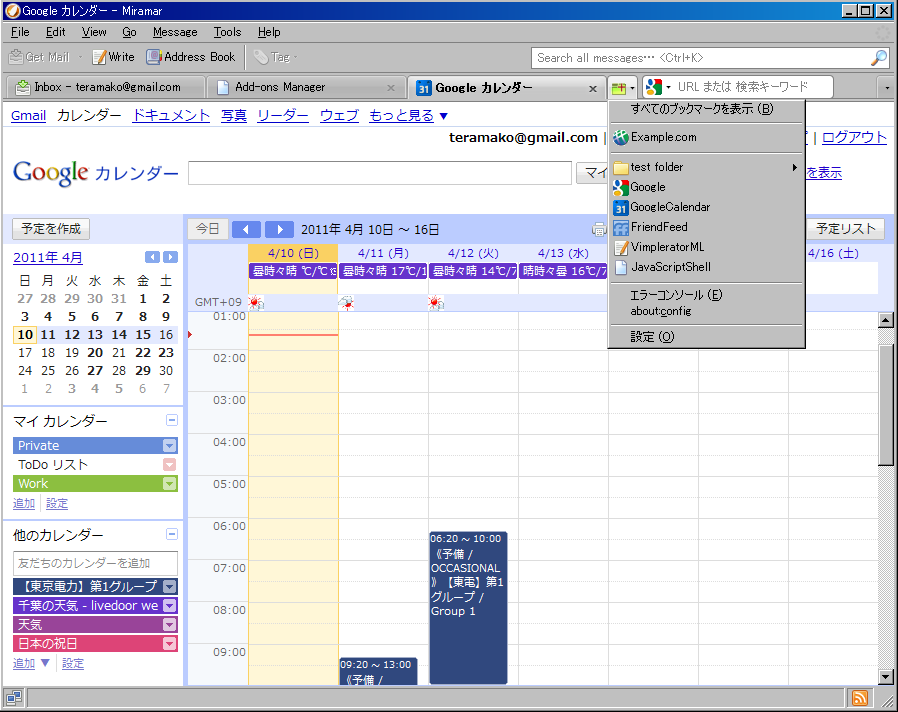Image resolution: width=898 pixels, height=712 pixels.
Task: Go to next week arrow button
Action: (x=279, y=230)
